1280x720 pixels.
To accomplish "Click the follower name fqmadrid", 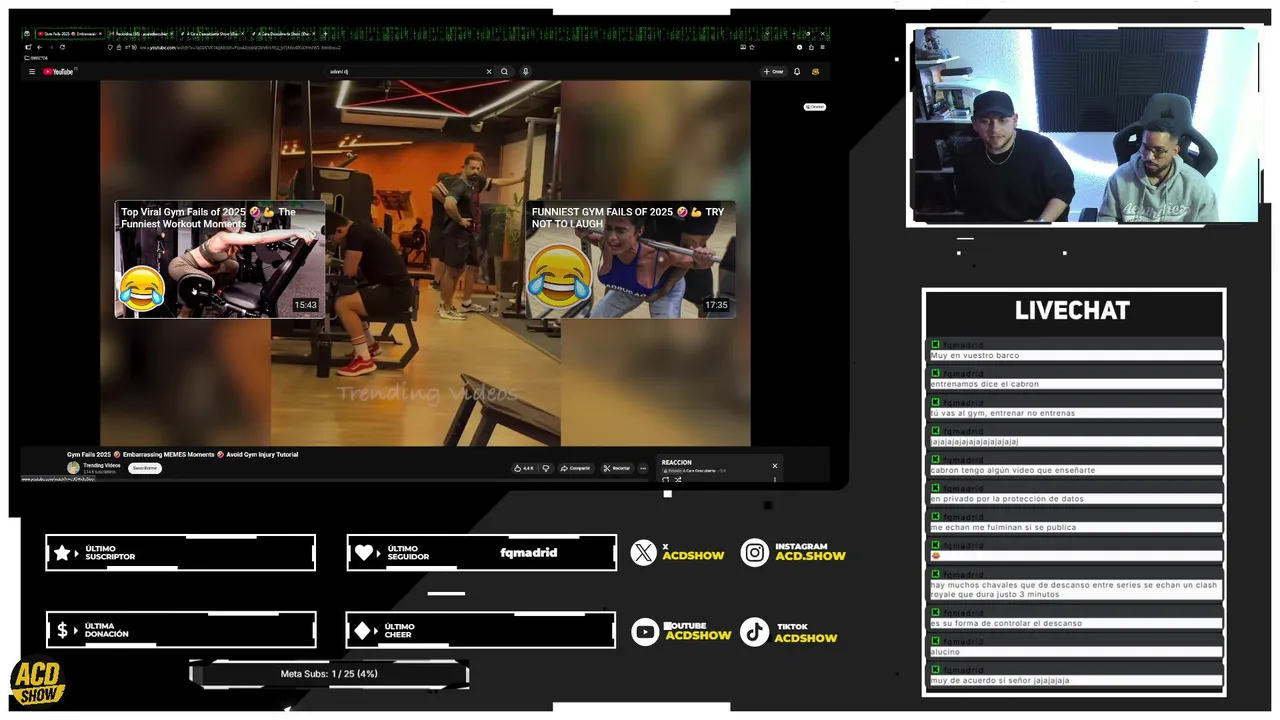I will pyautogui.click(x=529, y=552).
